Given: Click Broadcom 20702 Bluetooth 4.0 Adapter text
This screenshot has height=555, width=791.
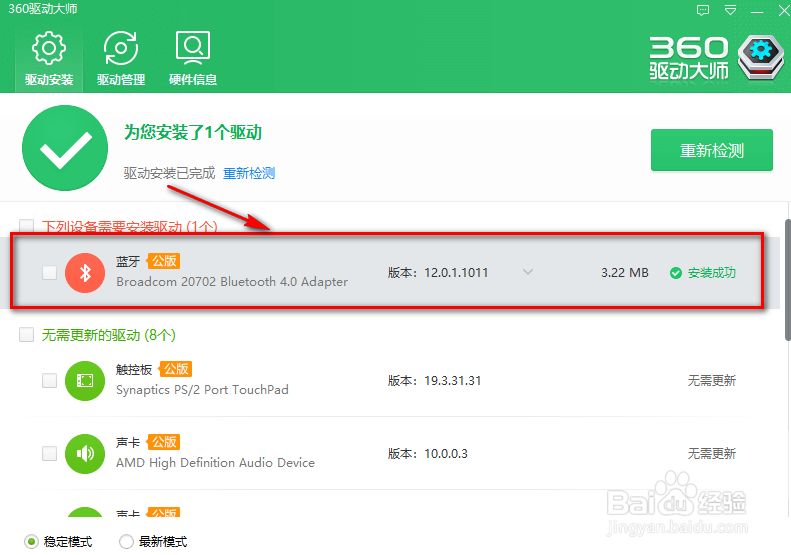Looking at the screenshot, I should tap(232, 282).
